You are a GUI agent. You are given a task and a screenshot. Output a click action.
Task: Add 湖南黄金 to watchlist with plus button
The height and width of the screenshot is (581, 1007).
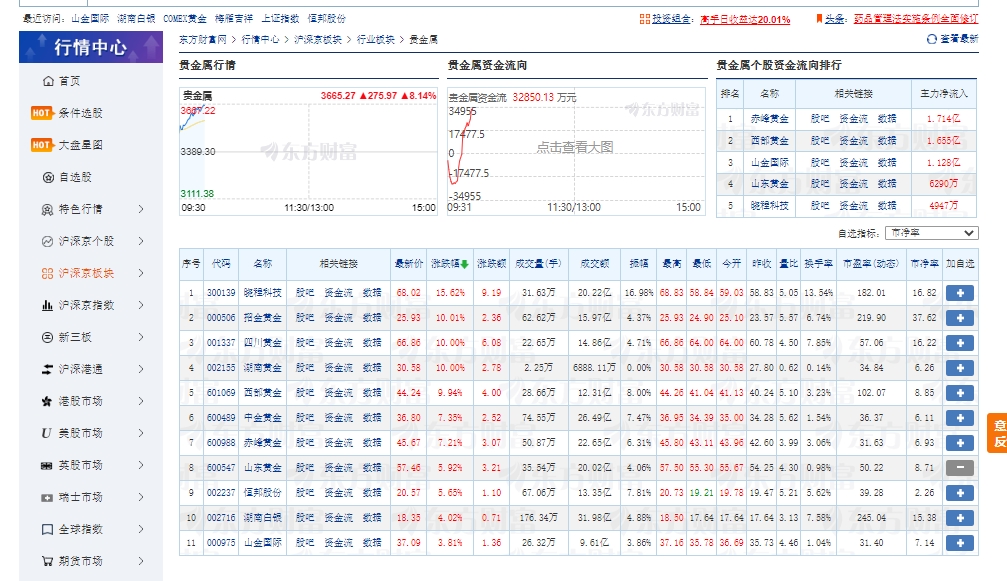point(960,368)
